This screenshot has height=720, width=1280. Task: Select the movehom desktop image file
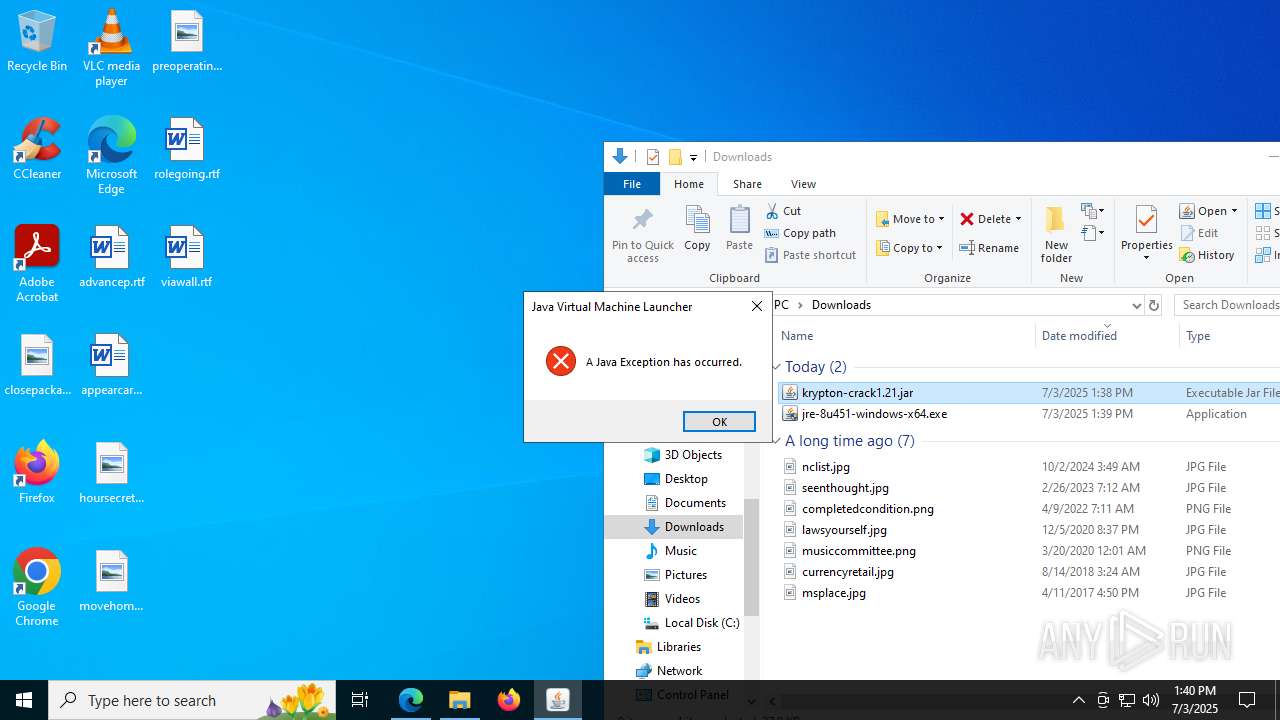(111, 580)
